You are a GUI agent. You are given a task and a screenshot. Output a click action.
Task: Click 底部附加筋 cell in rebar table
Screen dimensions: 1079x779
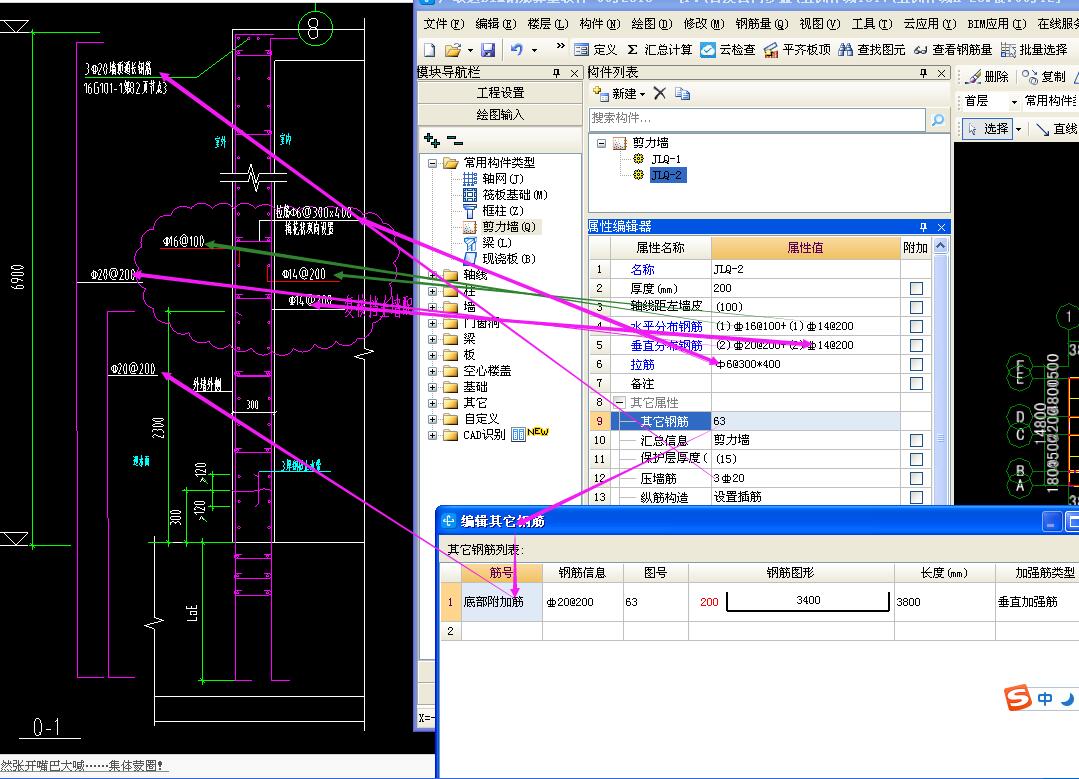pos(501,602)
